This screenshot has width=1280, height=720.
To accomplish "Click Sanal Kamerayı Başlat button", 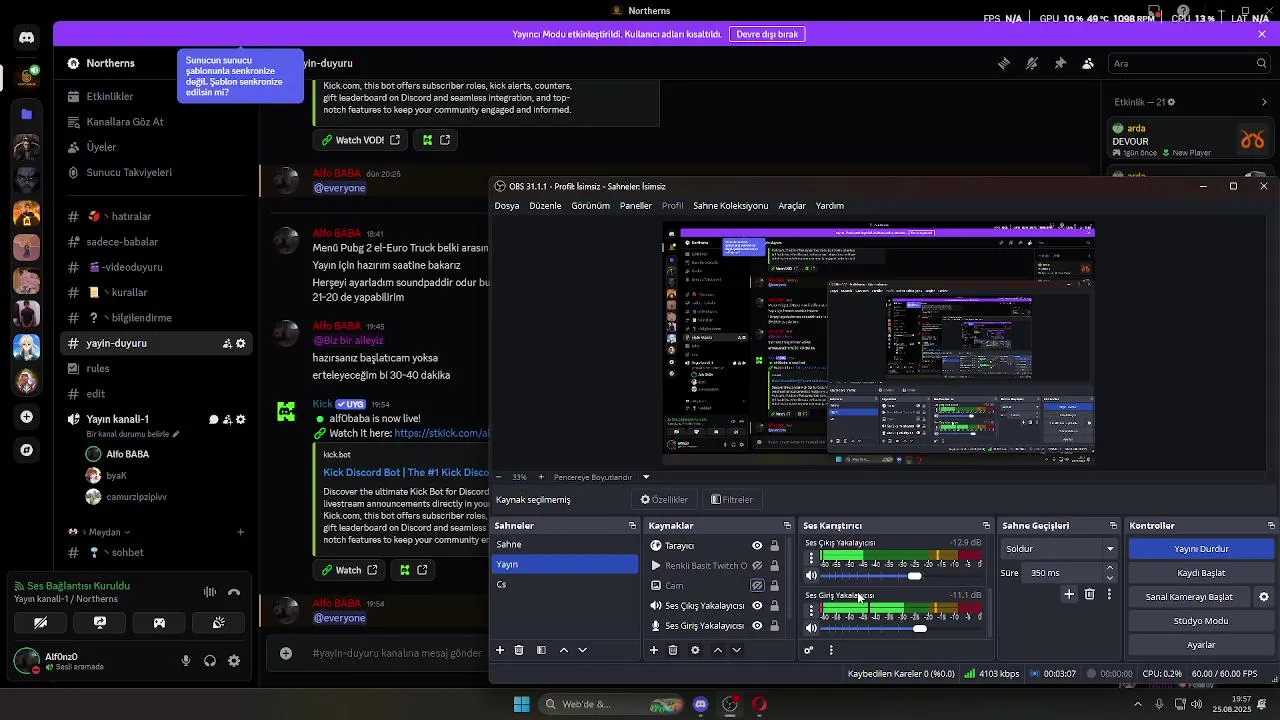I will tap(1189, 597).
